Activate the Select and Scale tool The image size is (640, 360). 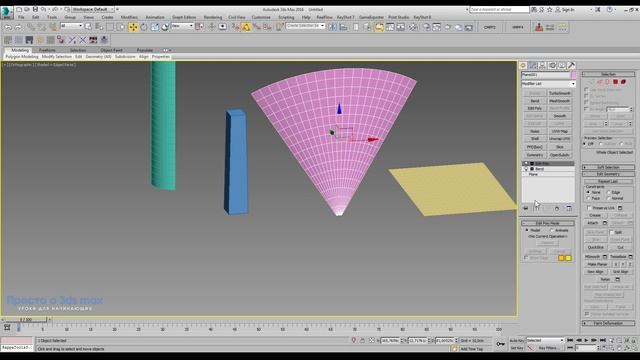(x=155, y=27)
